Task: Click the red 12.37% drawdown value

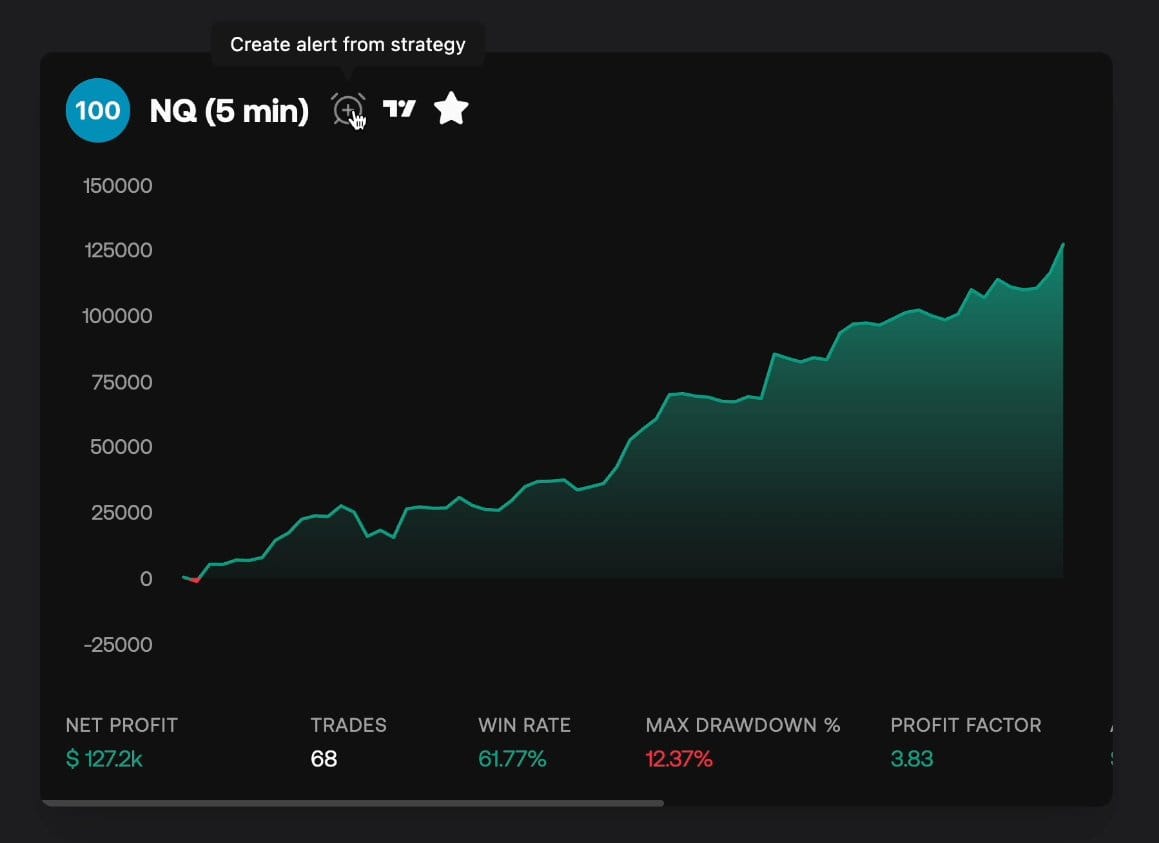Action: pyautogui.click(x=679, y=759)
